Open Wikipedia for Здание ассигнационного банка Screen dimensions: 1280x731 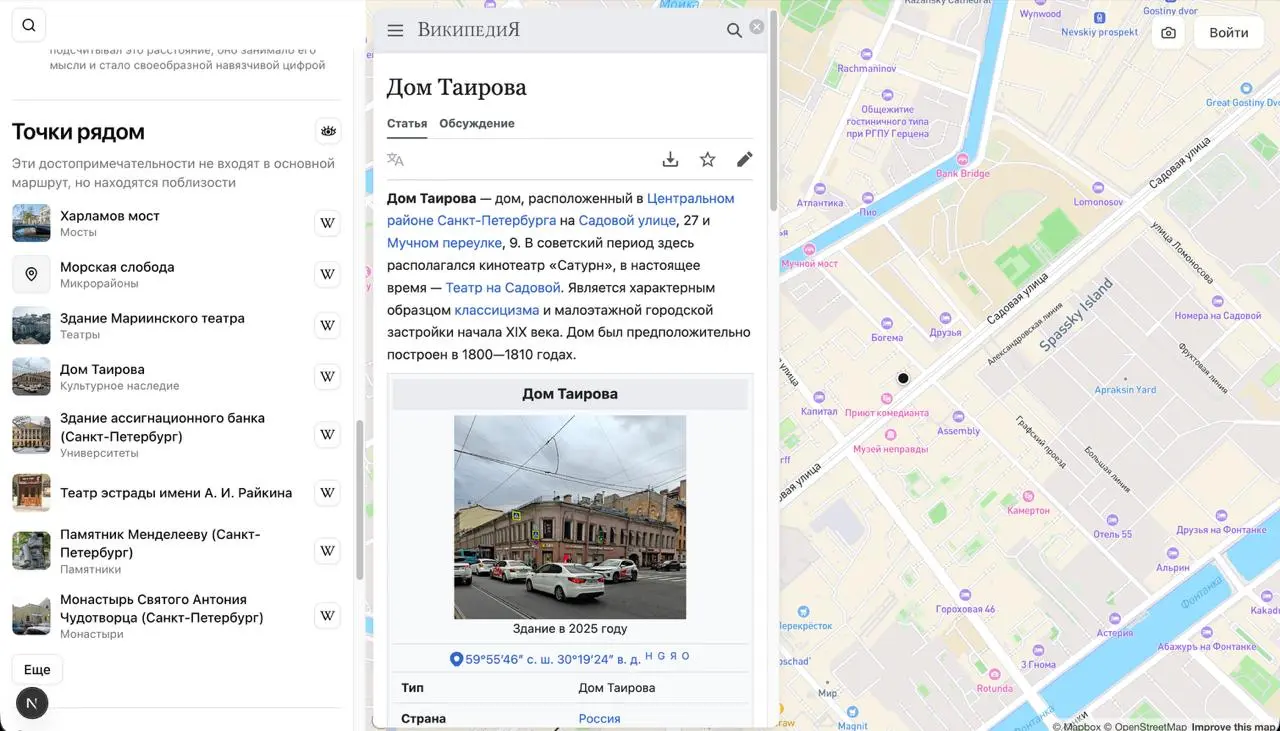(327, 435)
